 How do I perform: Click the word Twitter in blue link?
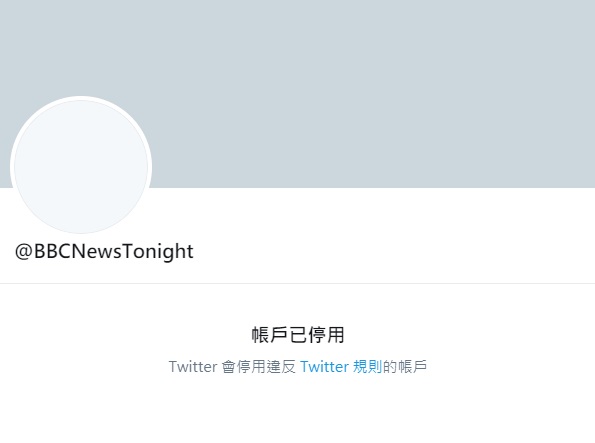point(324,367)
